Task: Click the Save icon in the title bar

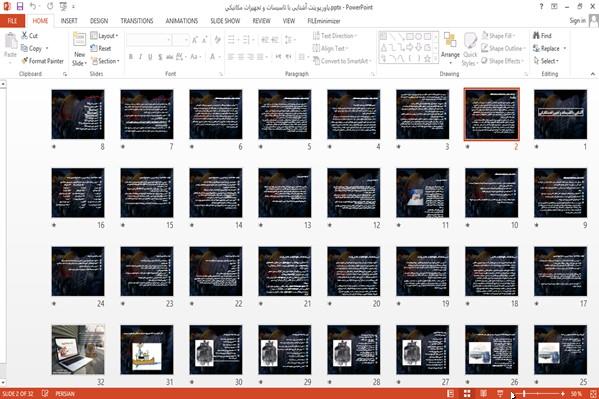Action: [20, 6]
